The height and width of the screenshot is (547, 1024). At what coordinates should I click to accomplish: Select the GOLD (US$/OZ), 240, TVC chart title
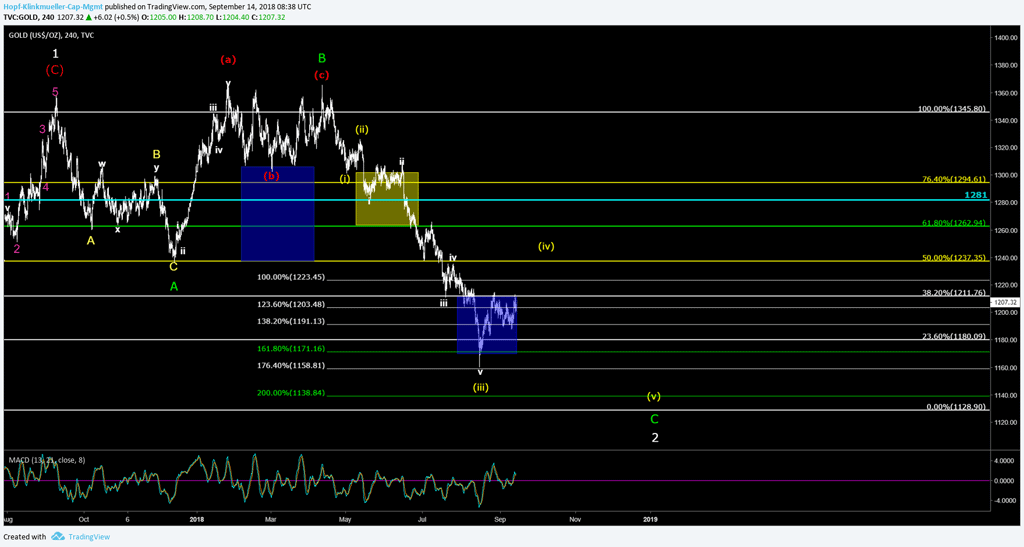[52, 34]
